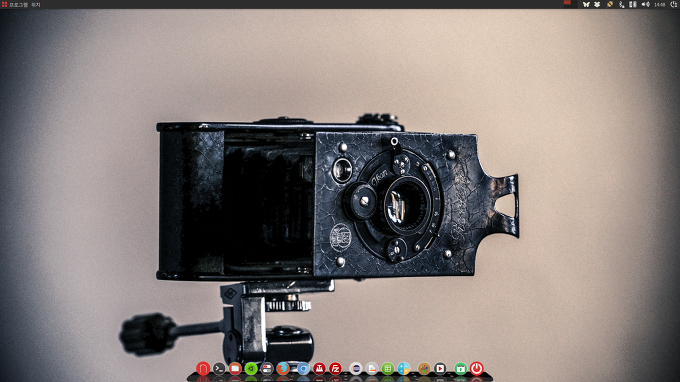
Task: Click the golden pin tray icon
Action: click(610, 4)
